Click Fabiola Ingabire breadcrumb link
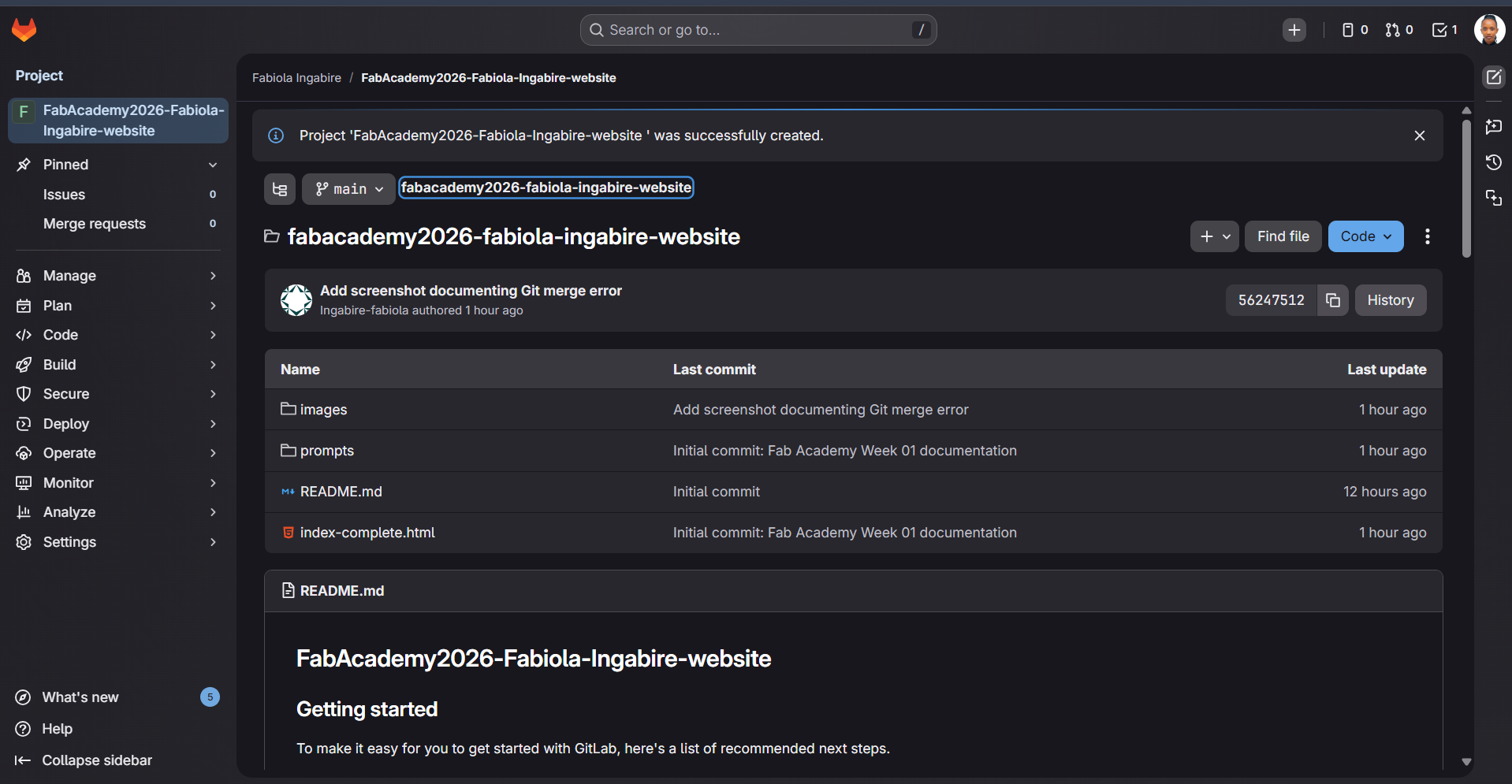 tap(296, 78)
